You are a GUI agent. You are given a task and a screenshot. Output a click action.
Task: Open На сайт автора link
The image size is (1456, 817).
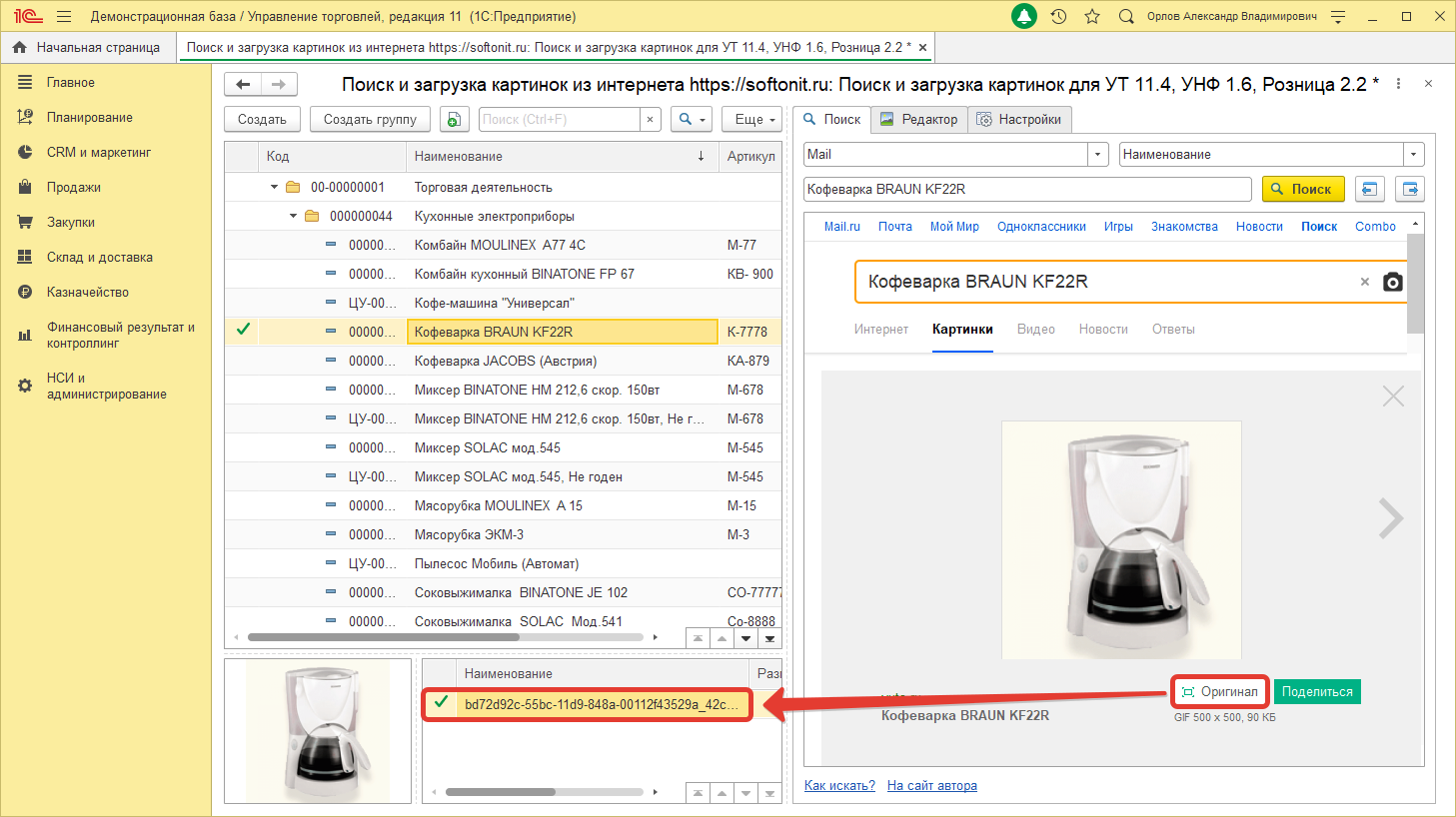click(x=932, y=785)
